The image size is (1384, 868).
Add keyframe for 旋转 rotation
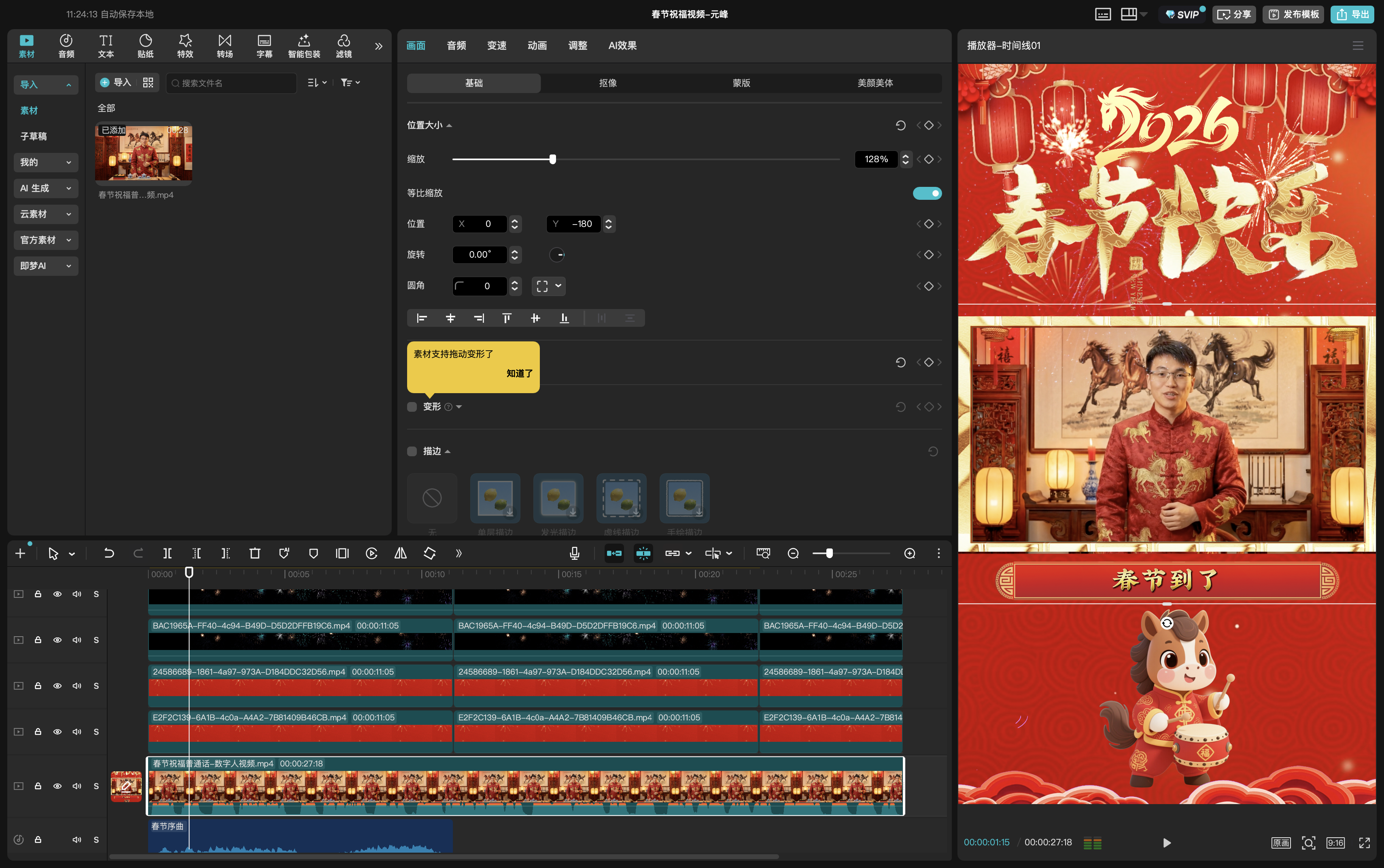[x=929, y=254]
